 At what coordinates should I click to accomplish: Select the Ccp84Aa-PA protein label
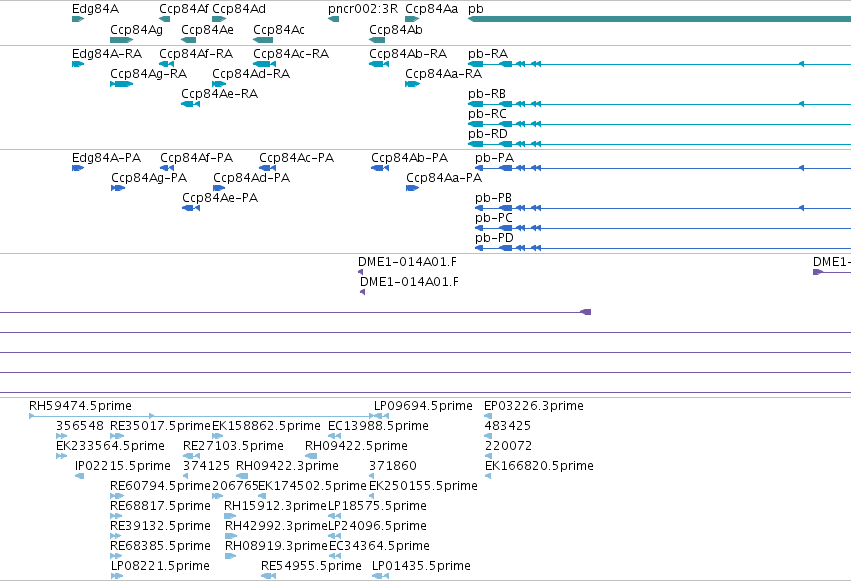444,178
